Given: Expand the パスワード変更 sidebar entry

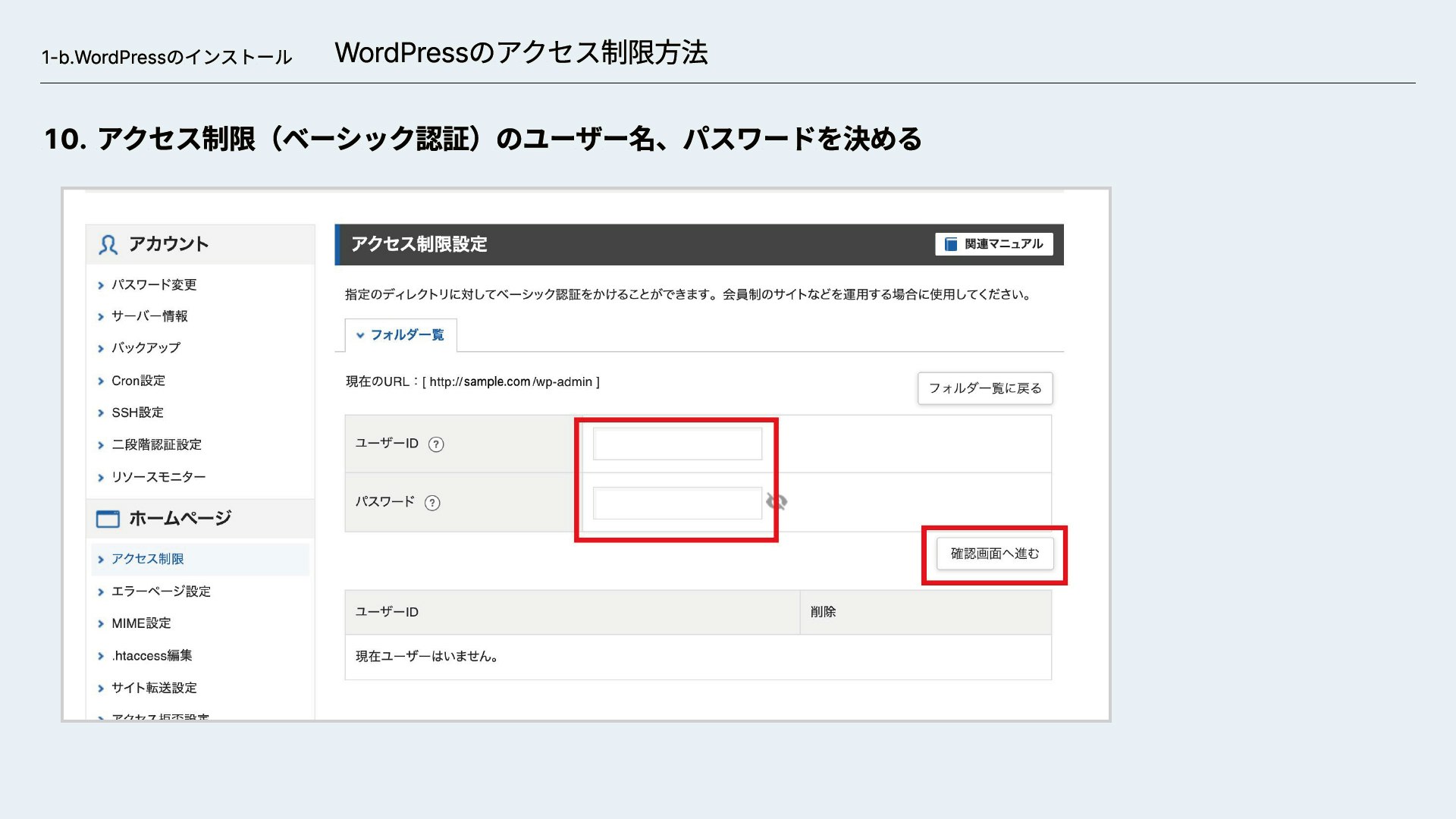Looking at the screenshot, I should click(x=154, y=284).
